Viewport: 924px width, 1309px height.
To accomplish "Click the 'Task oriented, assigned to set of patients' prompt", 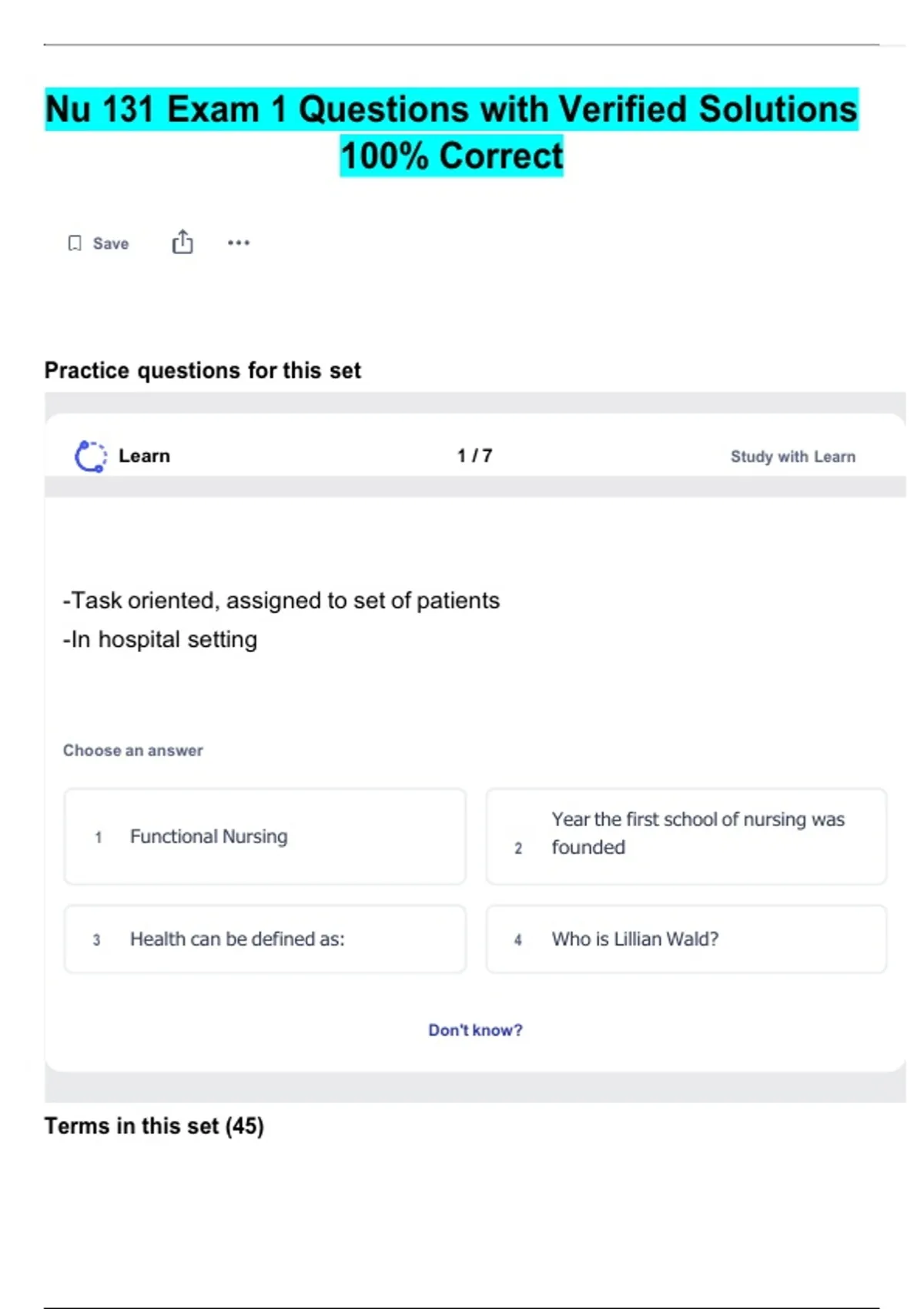I will 281,601.
